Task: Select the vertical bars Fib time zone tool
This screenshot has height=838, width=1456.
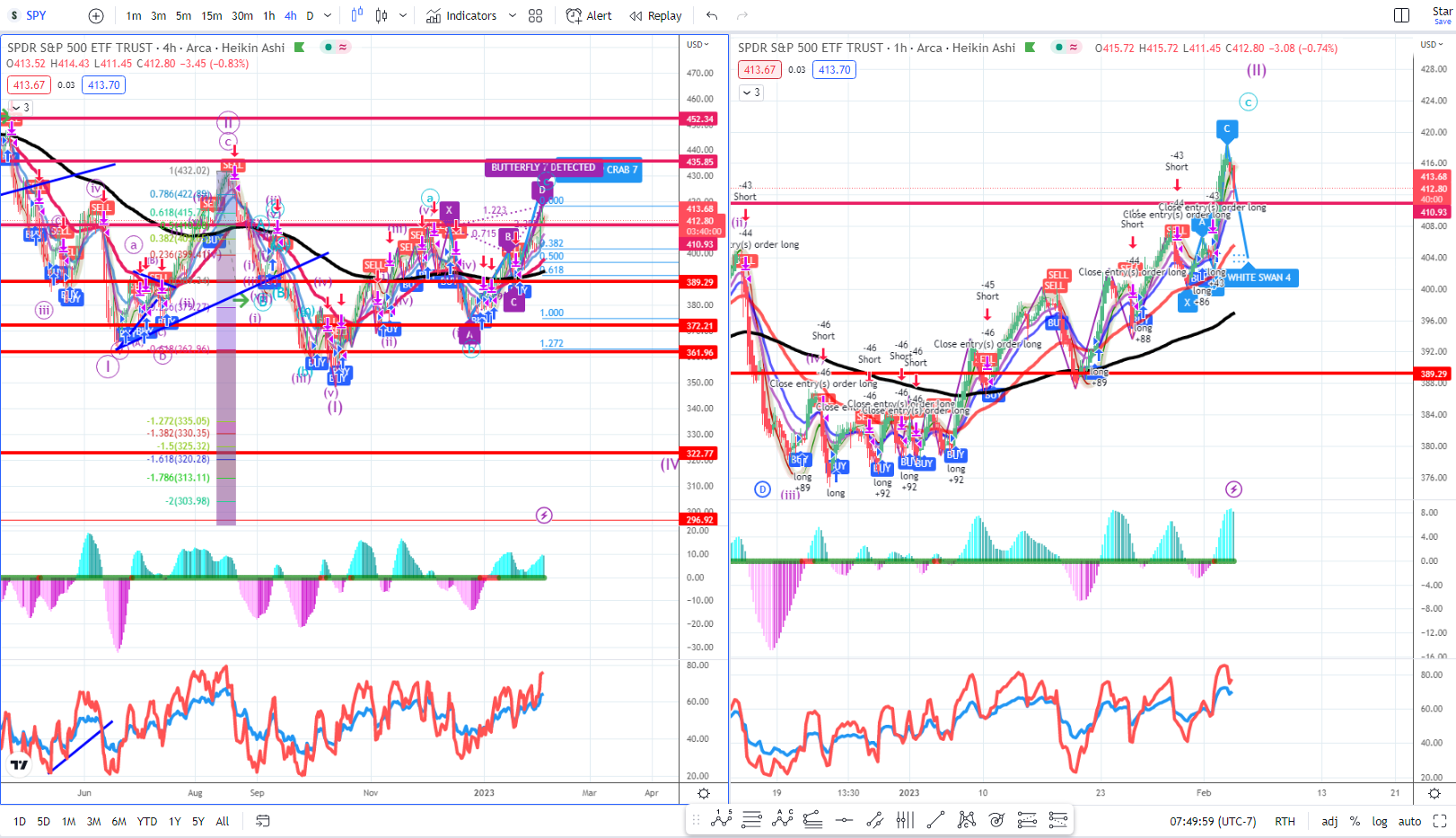Action: coord(905,819)
